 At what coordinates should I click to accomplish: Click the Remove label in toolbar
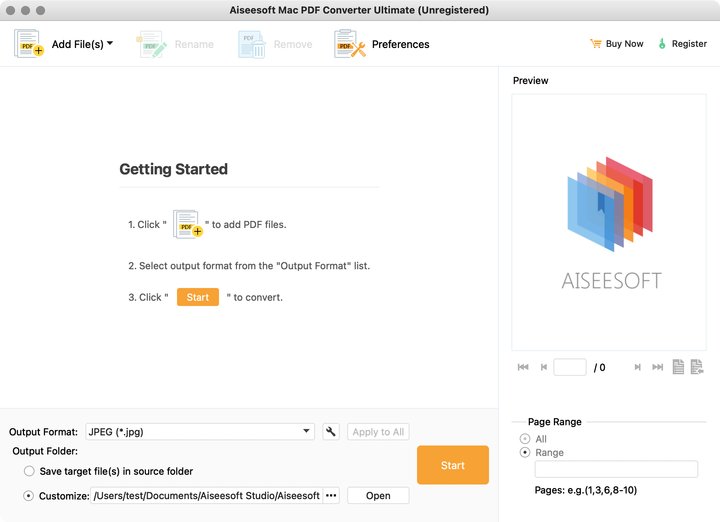pos(293,44)
